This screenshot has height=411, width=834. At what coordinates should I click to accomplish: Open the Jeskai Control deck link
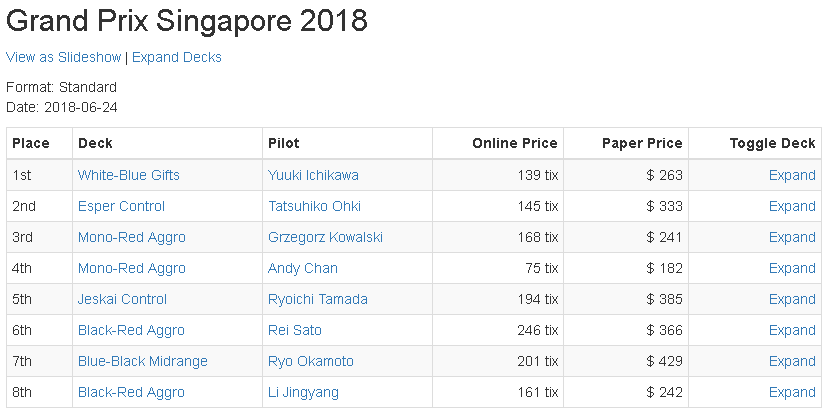122,299
